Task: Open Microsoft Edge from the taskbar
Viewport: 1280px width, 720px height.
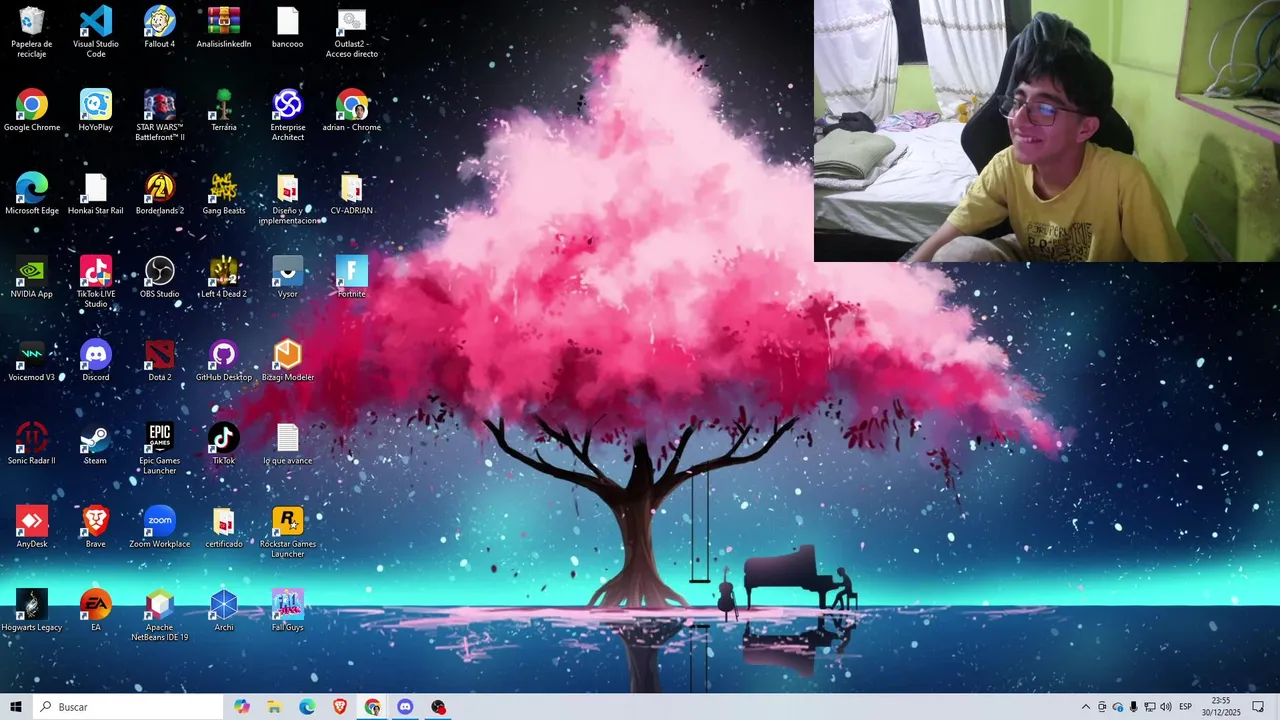Action: (x=307, y=707)
